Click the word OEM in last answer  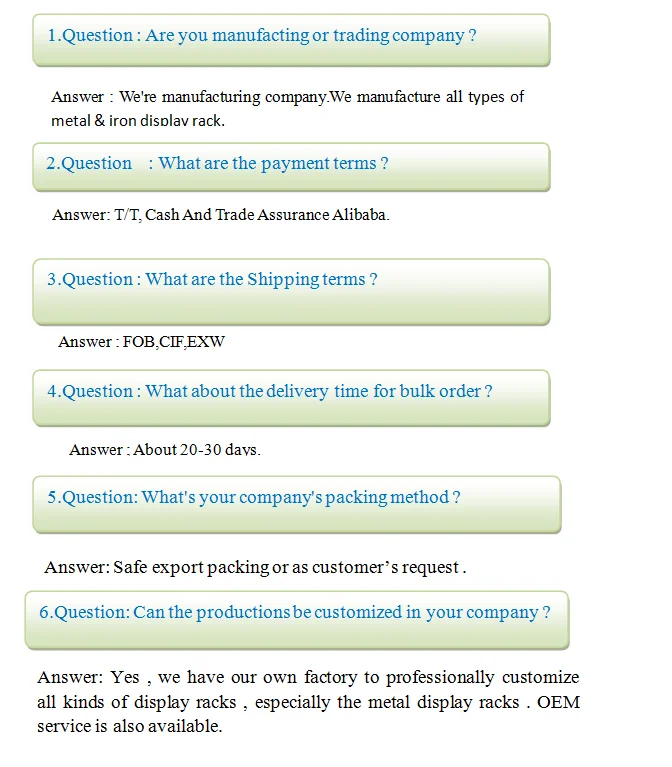pos(558,702)
